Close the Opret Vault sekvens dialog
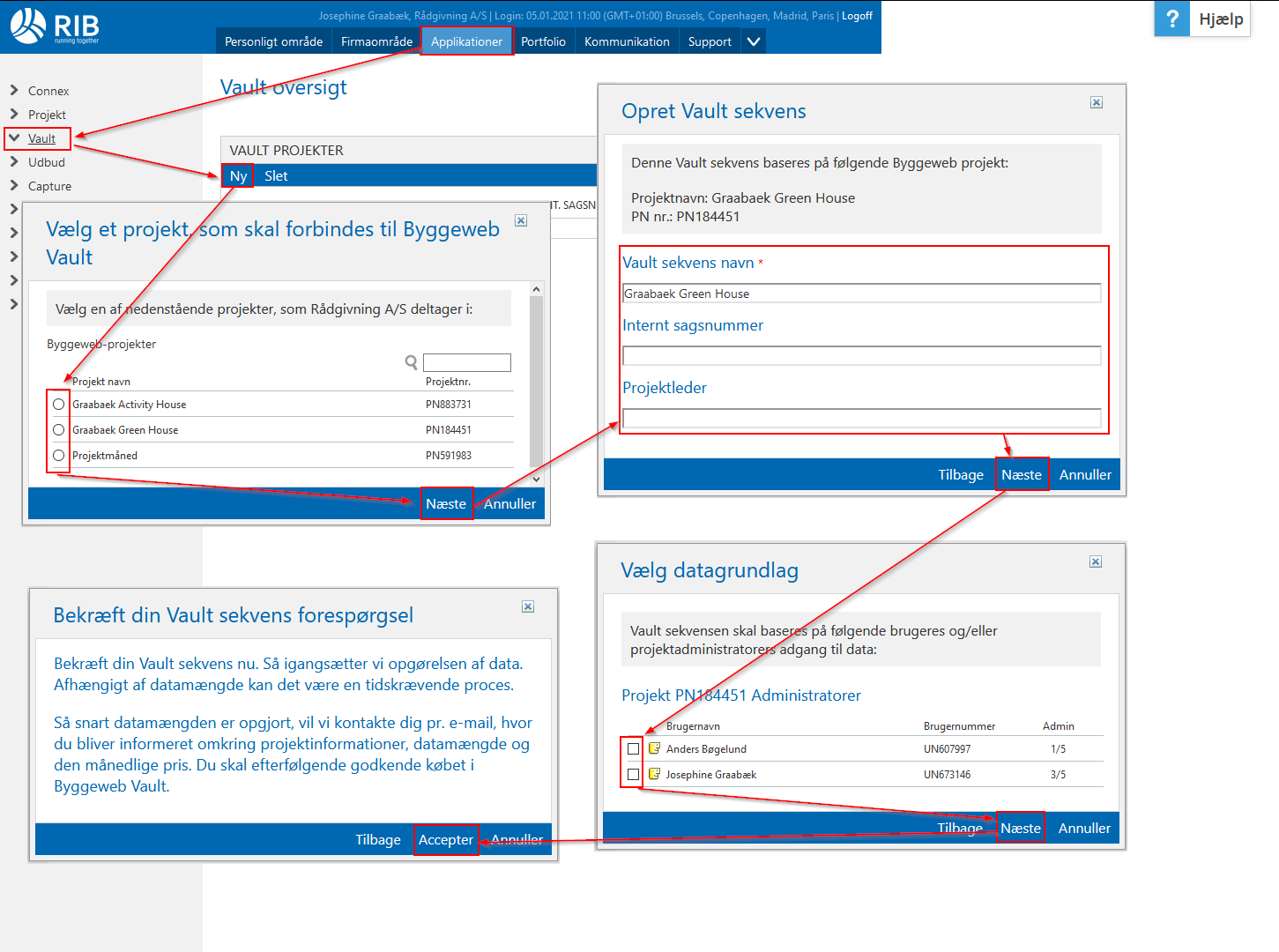 point(1097,102)
